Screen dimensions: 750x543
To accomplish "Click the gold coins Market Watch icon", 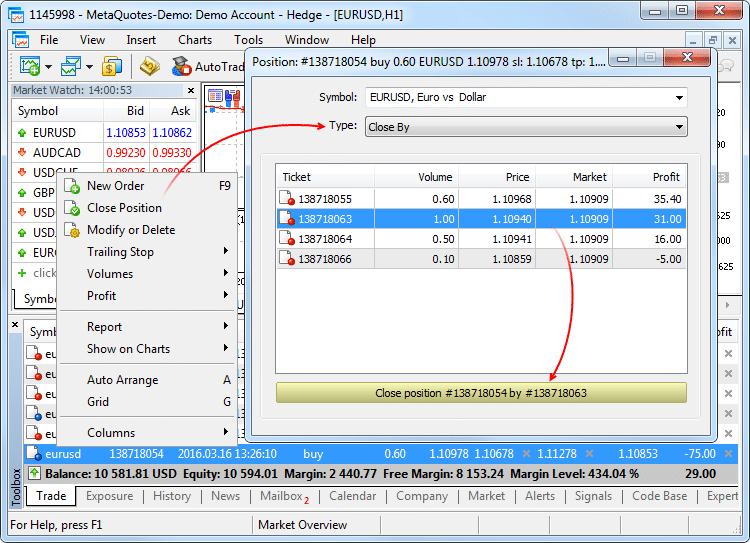I will click(x=112, y=66).
